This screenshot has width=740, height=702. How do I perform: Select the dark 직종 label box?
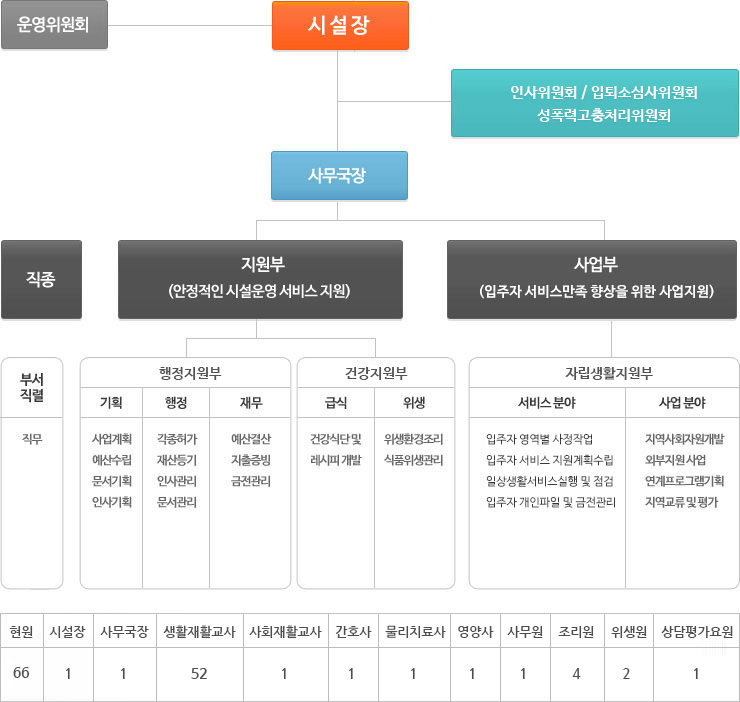click(41, 279)
